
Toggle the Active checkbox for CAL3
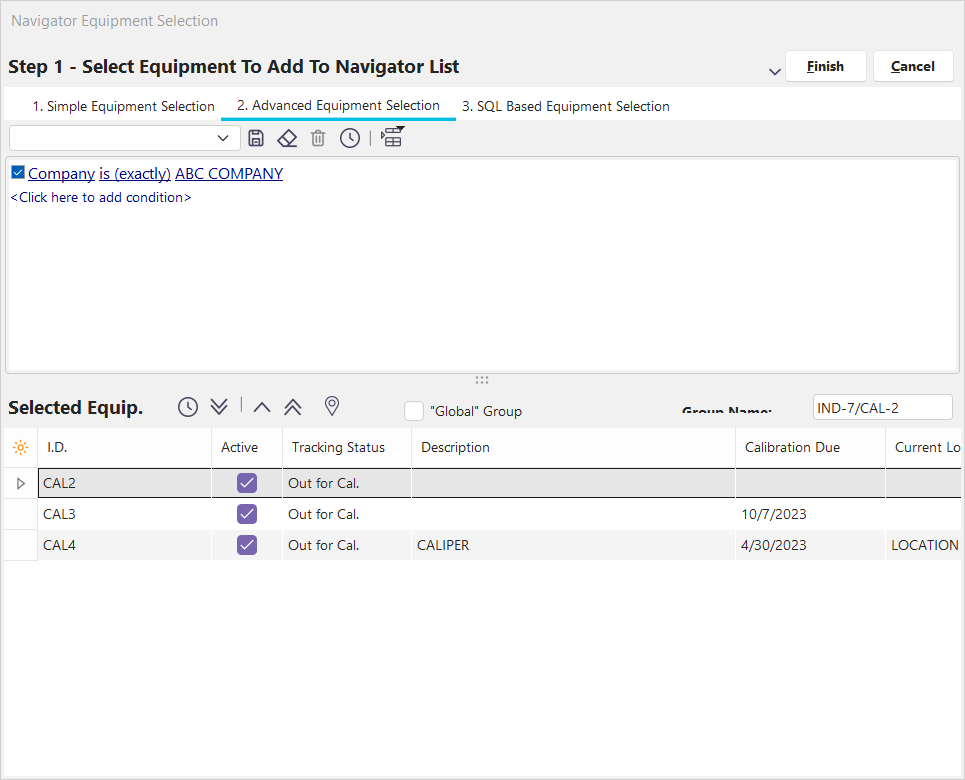pyautogui.click(x=247, y=514)
